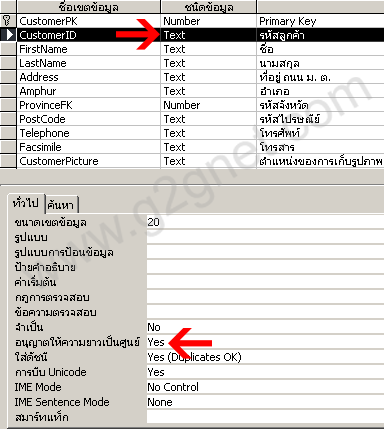Click description cell นามสกุล for LastName
Screen dimensions: 384x429
click(x=321, y=63)
